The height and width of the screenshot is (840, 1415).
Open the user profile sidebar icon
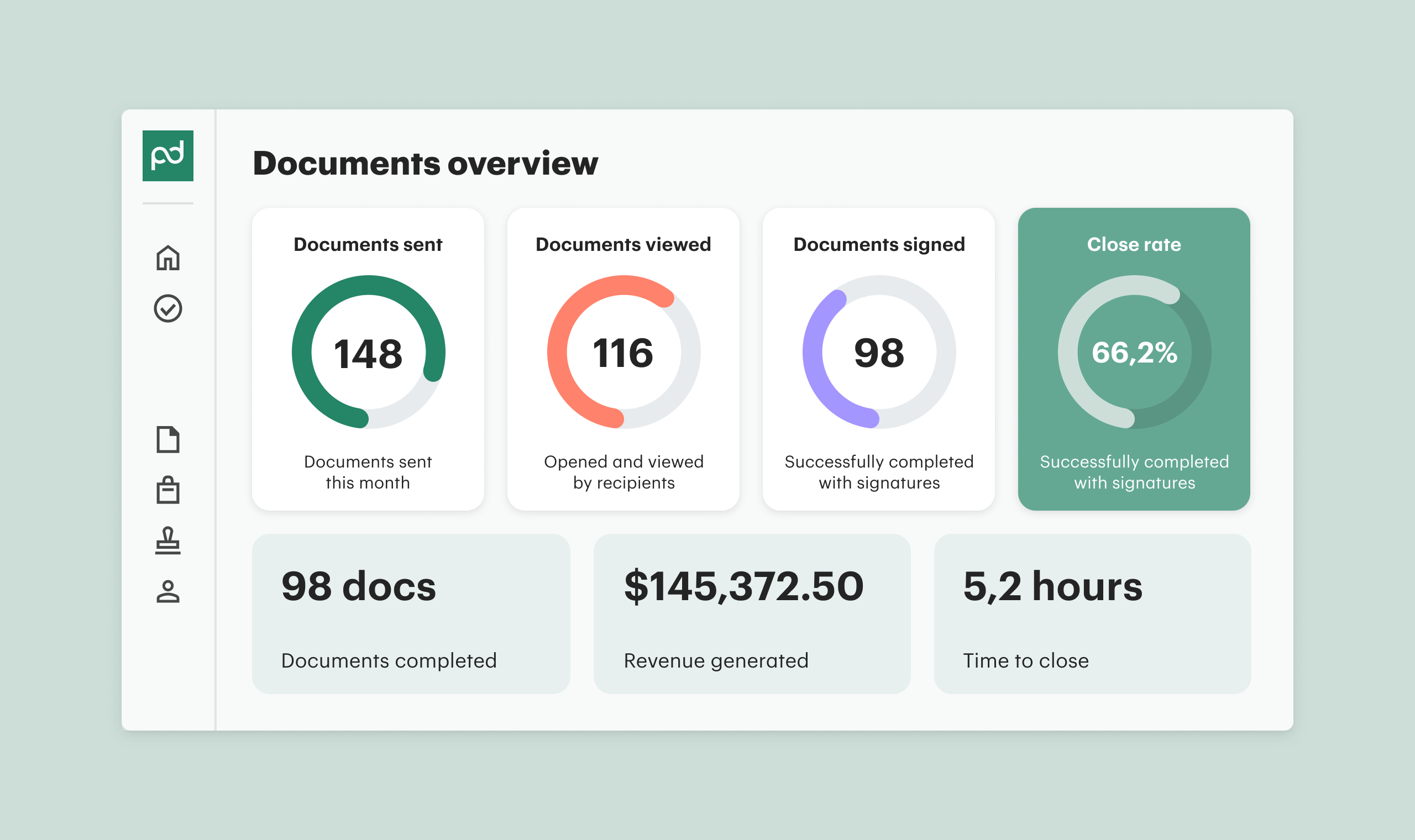167,591
